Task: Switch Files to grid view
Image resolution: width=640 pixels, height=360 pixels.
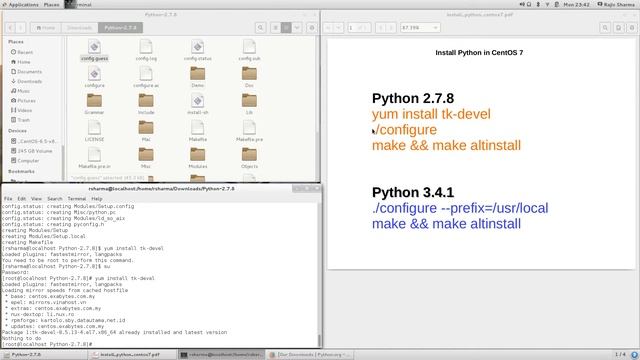Action: click(x=286, y=28)
